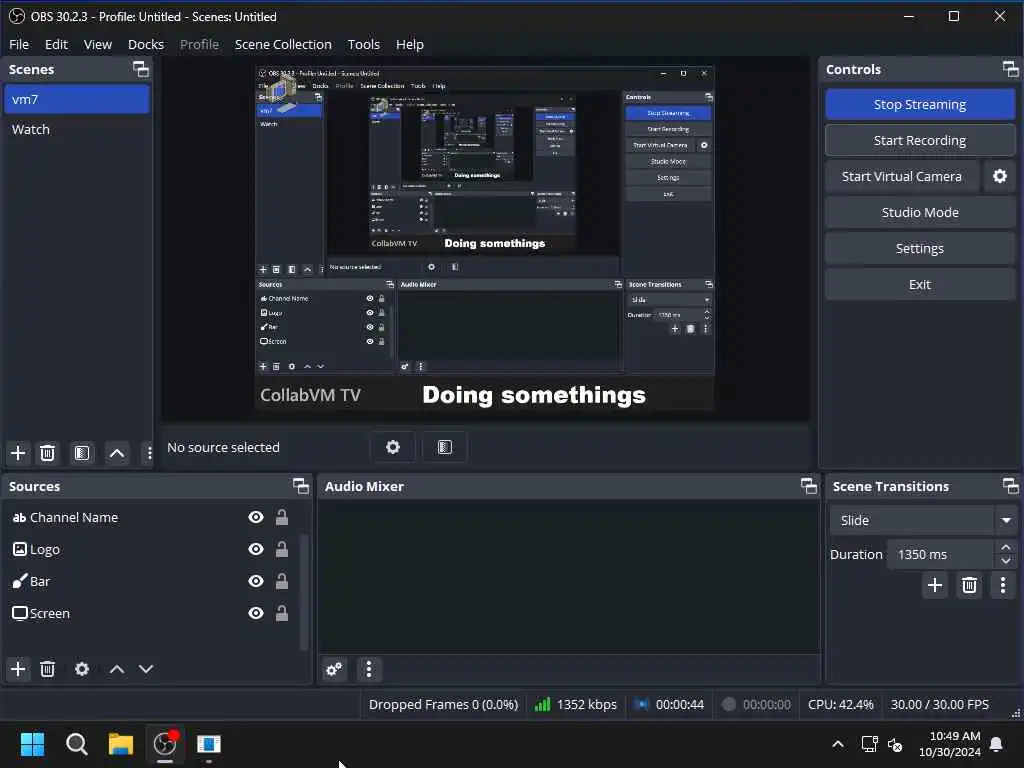The height and width of the screenshot is (768, 1024).
Task: Open Windows Start menu
Action: point(33,744)
